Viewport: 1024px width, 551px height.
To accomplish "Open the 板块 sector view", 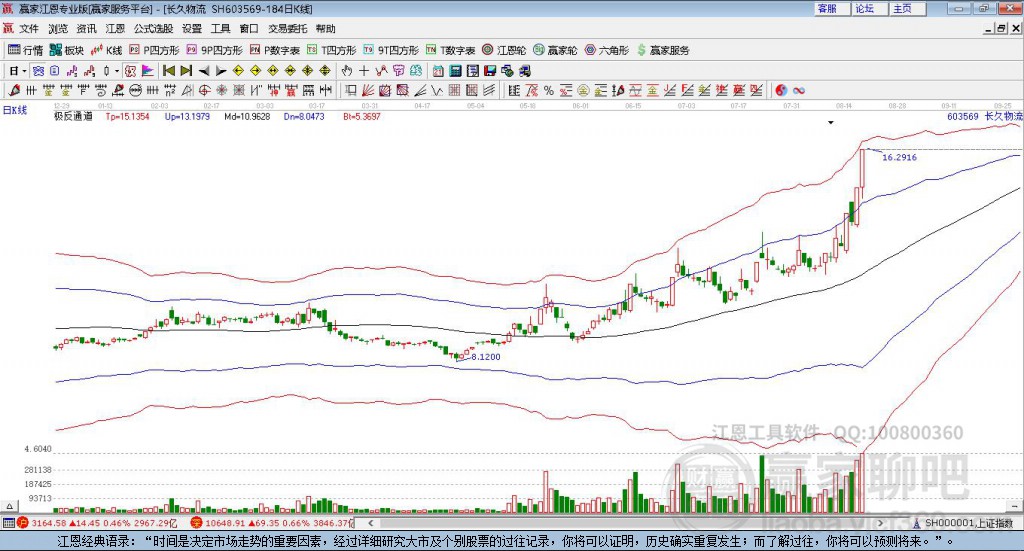I will click(x=67, y=50).
